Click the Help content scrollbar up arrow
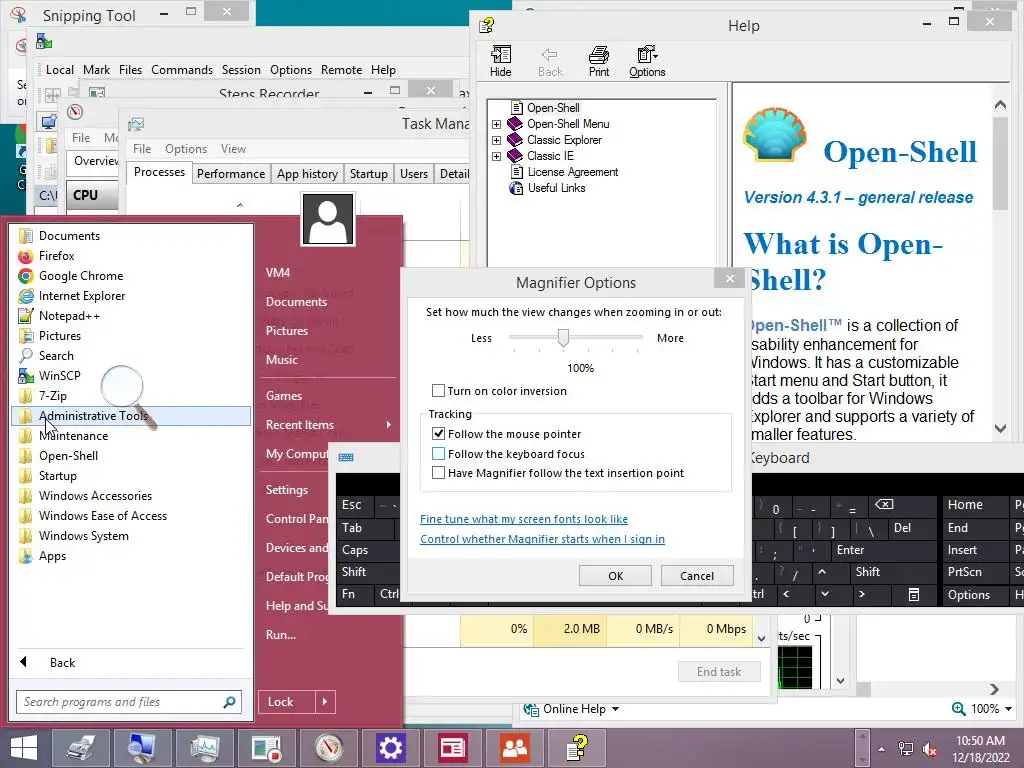This screenshot has height=768, width=1024. (1000, 104)
